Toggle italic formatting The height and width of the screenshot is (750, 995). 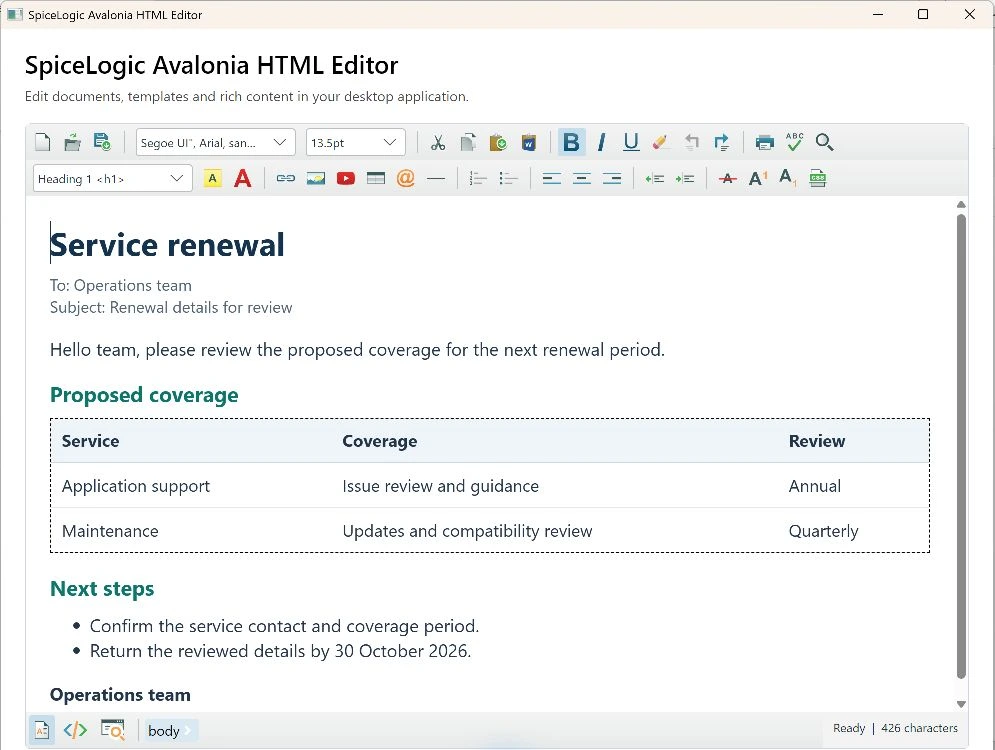tap(601, 142)
